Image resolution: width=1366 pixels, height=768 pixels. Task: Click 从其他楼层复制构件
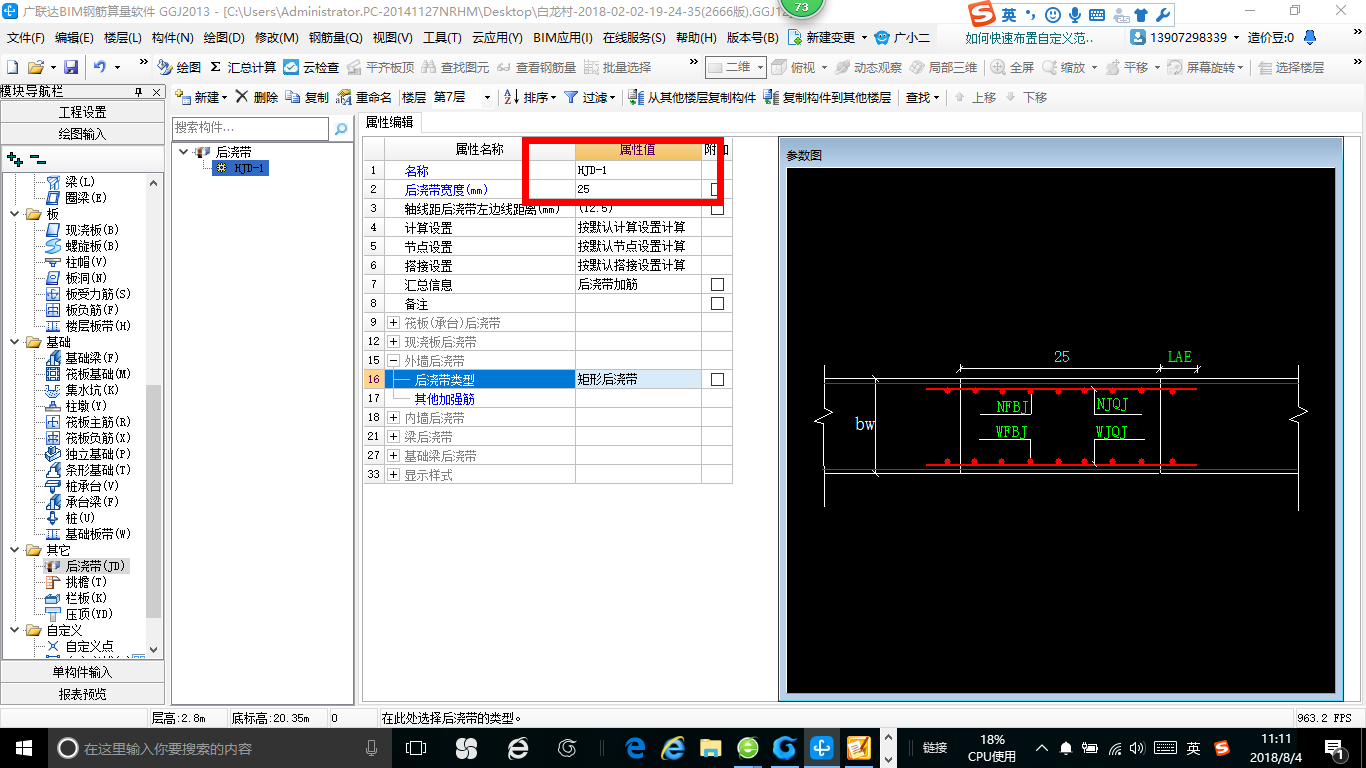click(x=693, y=97)
